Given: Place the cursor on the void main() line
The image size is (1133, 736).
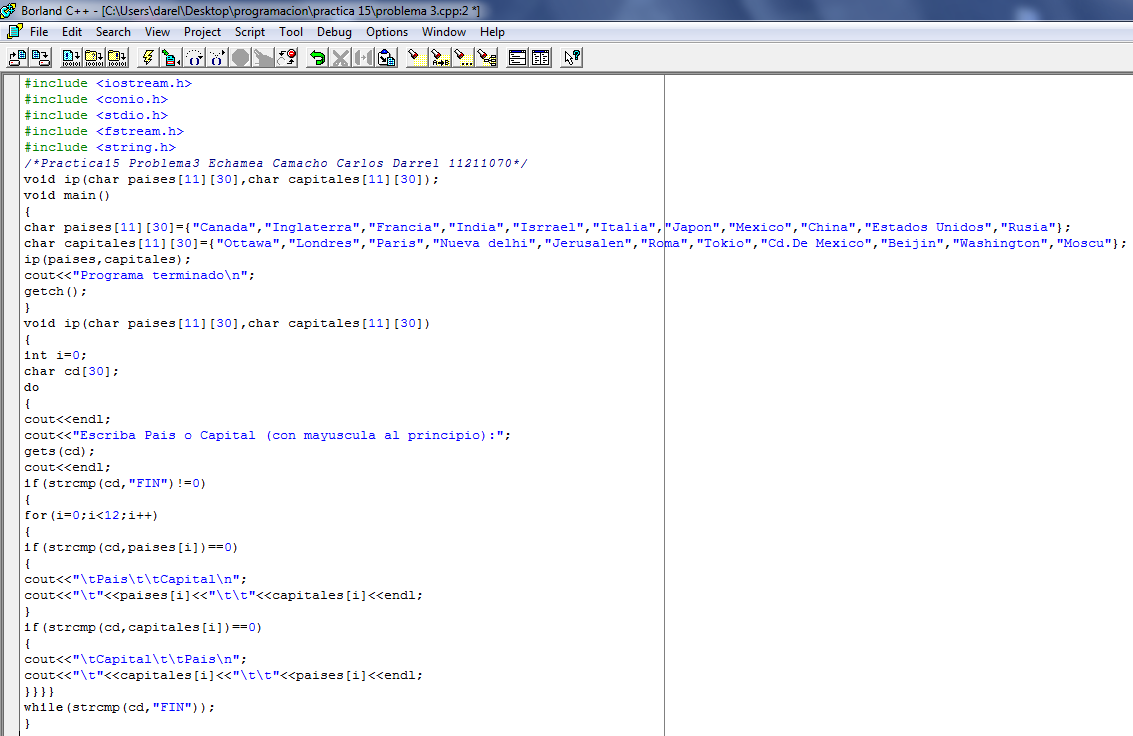Looking at the screenshot, I should pos(70,195).
